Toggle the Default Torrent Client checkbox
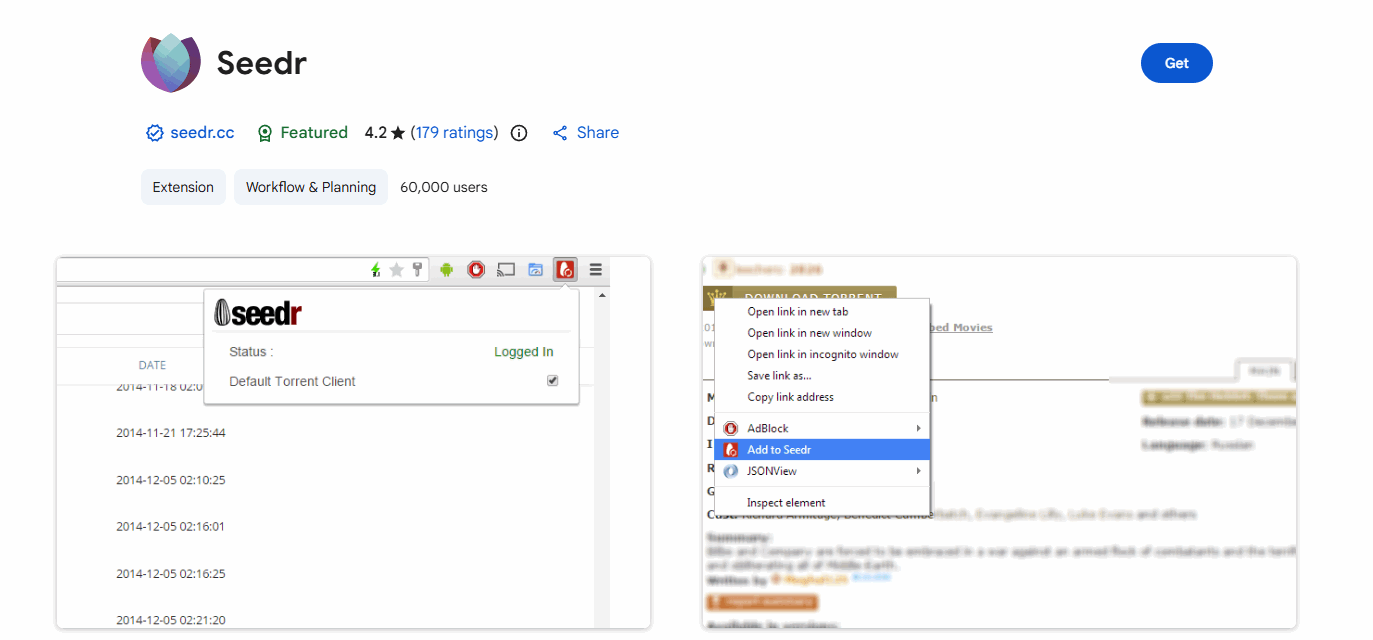This screenshot has width=1373, height=640. pyautogui.click(x=552, y=381)
